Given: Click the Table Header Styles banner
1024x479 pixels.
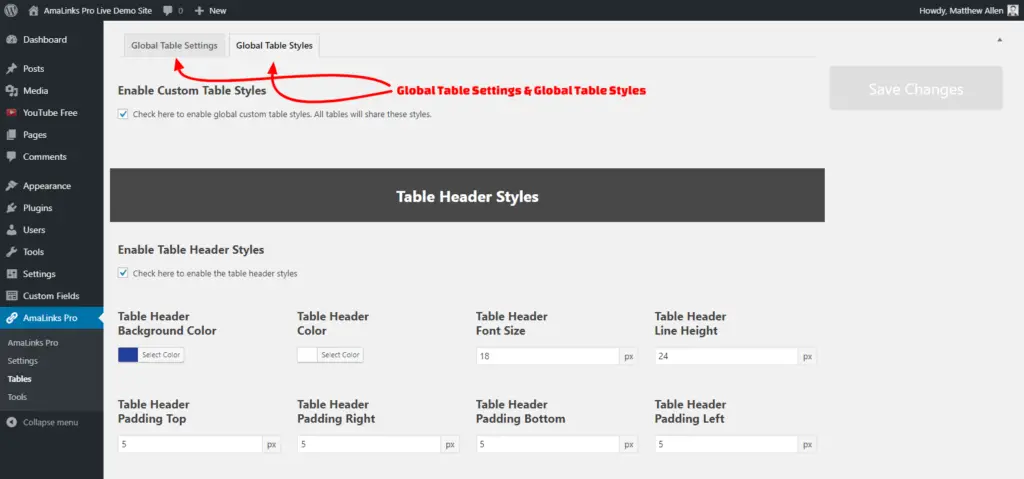Looking at the screenshot, I should click(467, 195).
